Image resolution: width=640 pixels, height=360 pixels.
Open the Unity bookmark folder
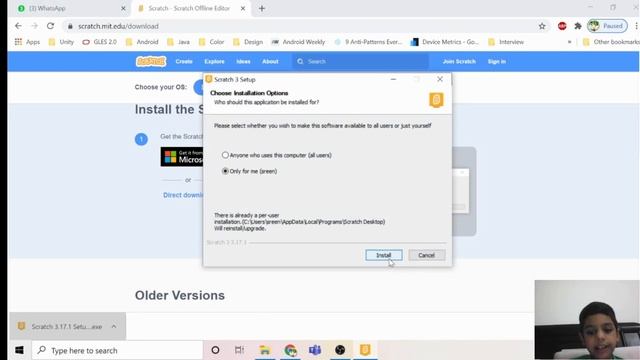61,42
